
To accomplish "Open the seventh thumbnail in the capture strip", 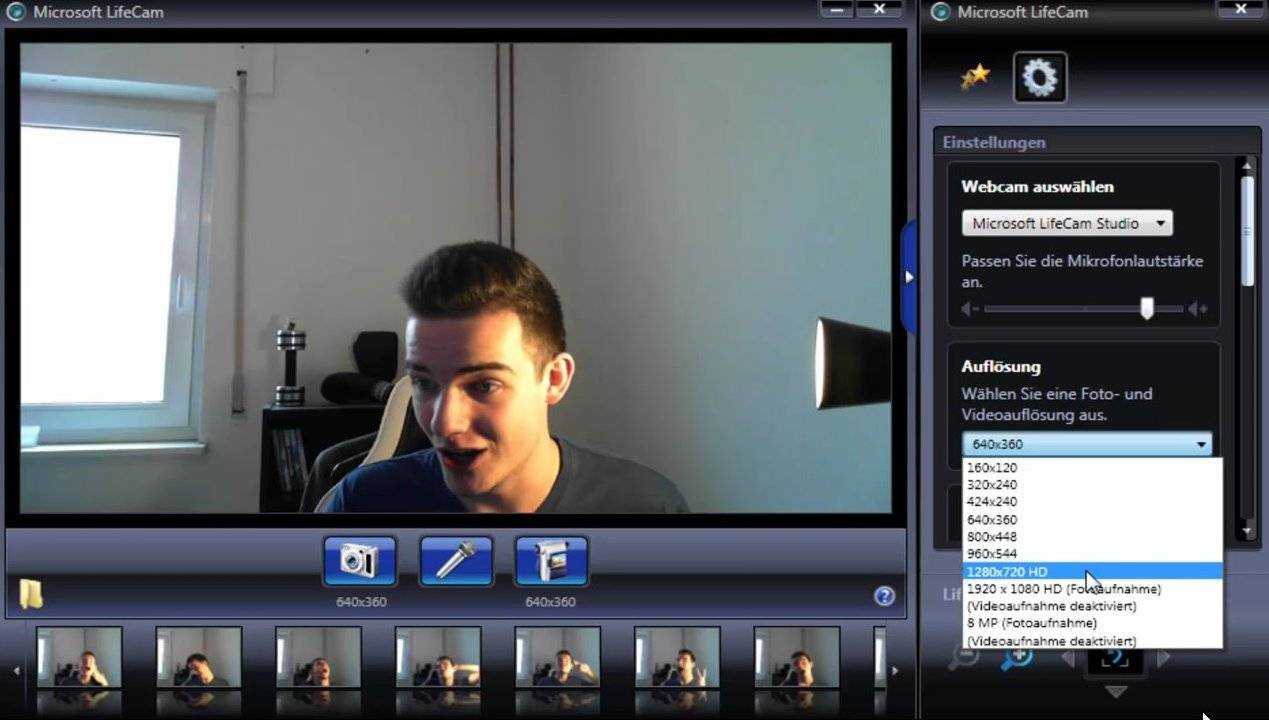I will pyautogui.click(x=797, y=657).
